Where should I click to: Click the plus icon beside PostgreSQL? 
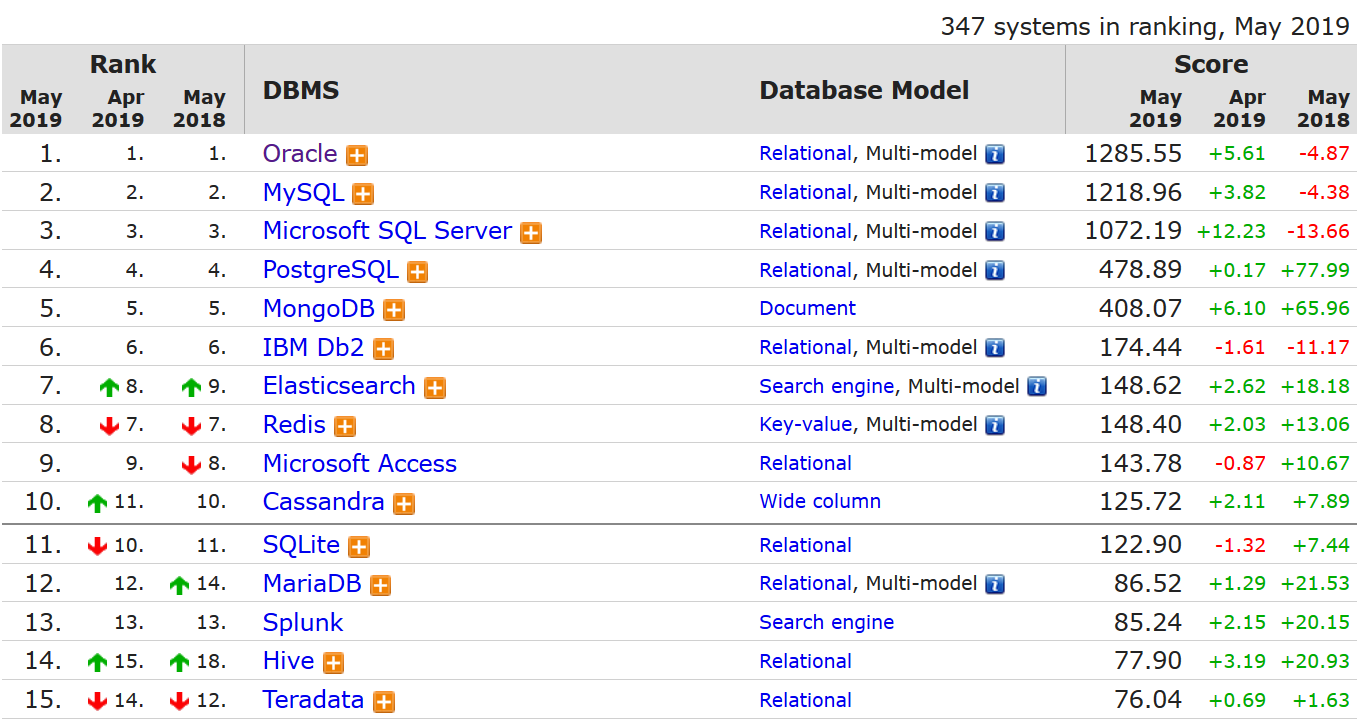417,272
